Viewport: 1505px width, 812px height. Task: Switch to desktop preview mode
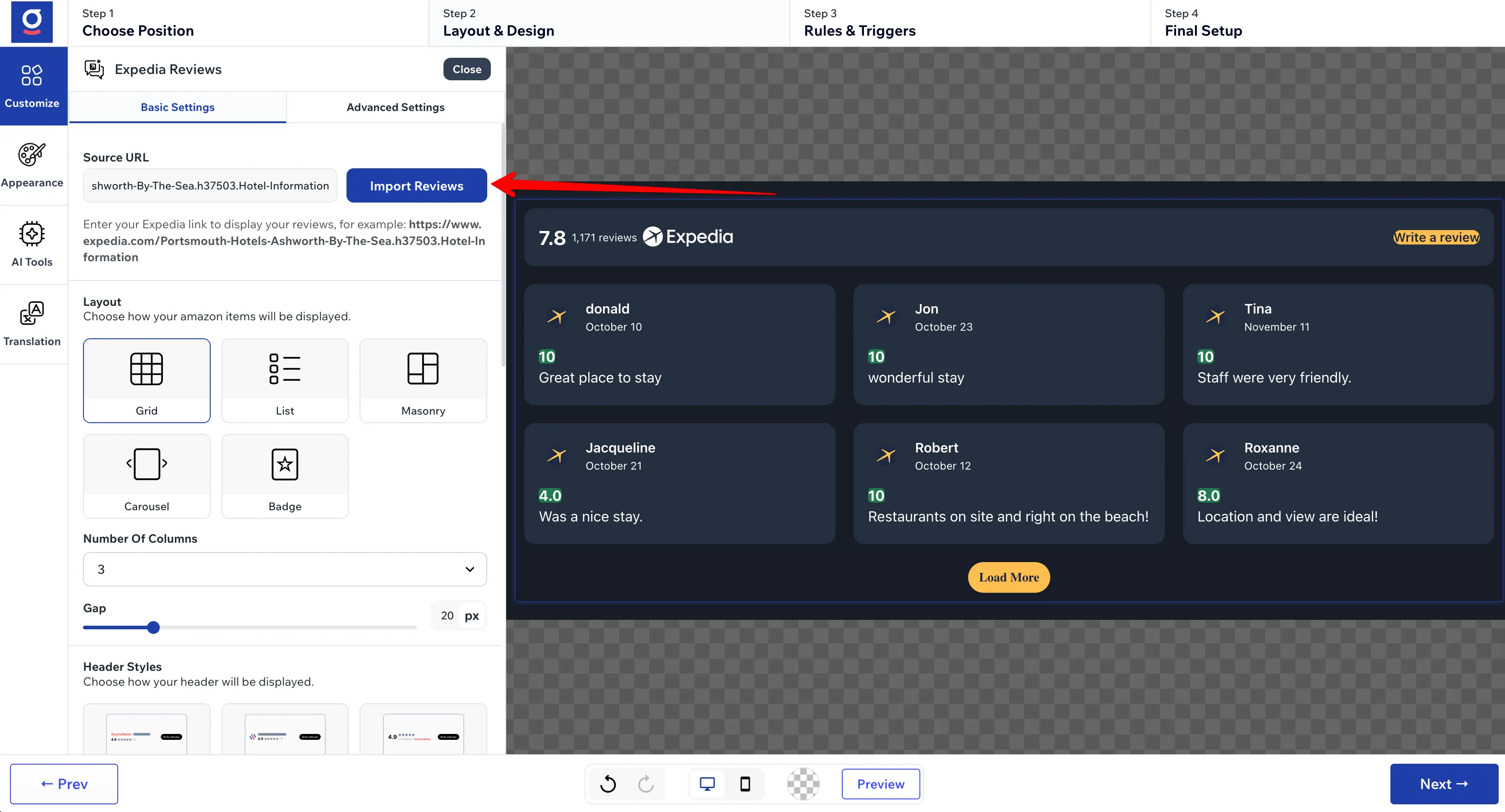point(707,784)
